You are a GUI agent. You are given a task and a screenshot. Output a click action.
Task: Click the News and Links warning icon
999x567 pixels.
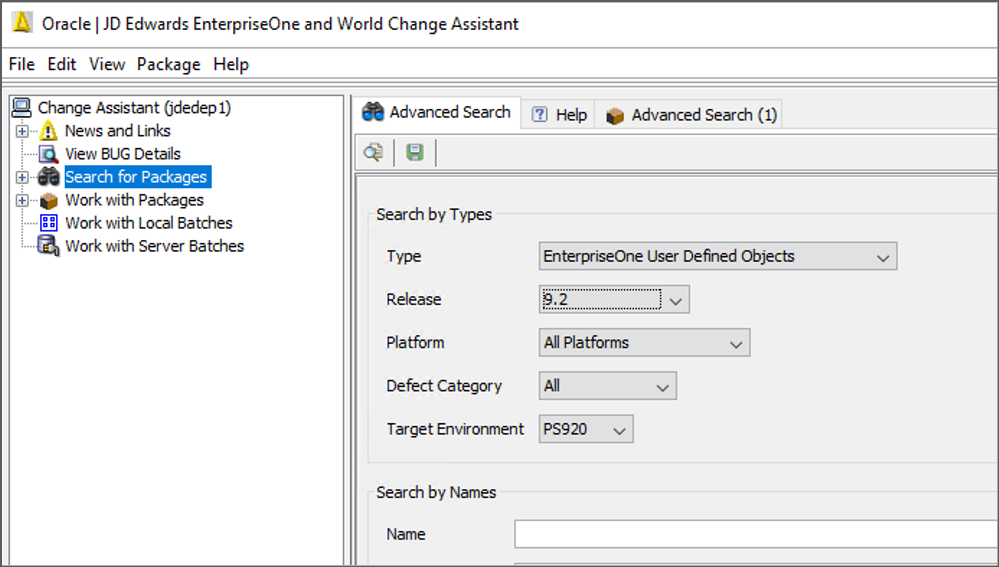[48, 131]
